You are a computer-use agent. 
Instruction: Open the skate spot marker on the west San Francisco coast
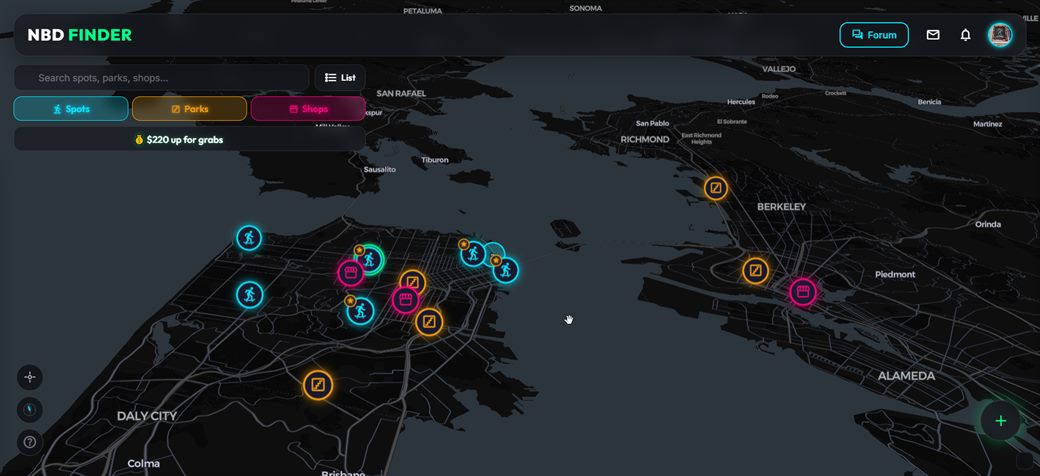[249, 295]
